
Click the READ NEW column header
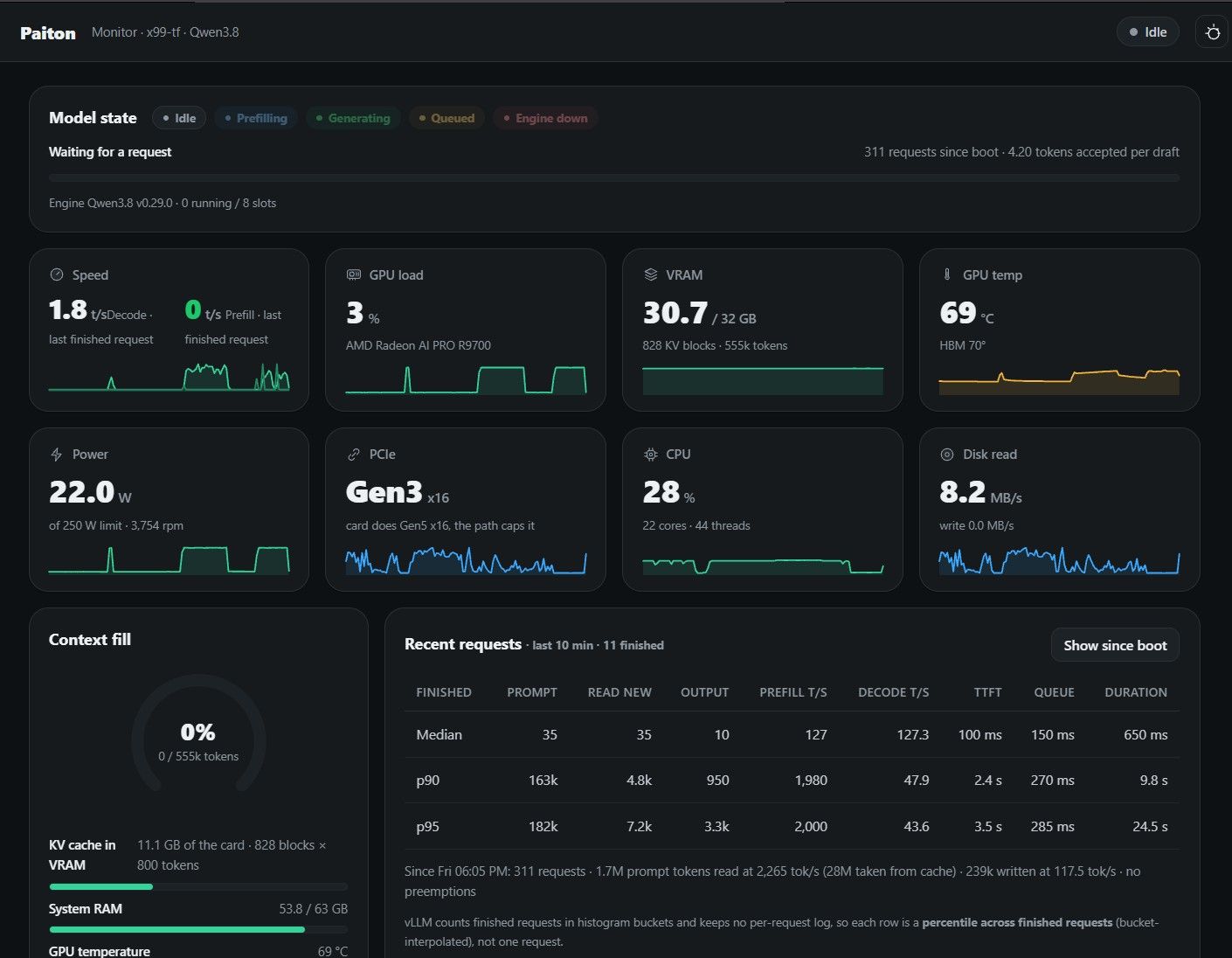pyautogui.click(x=619, y=692)
